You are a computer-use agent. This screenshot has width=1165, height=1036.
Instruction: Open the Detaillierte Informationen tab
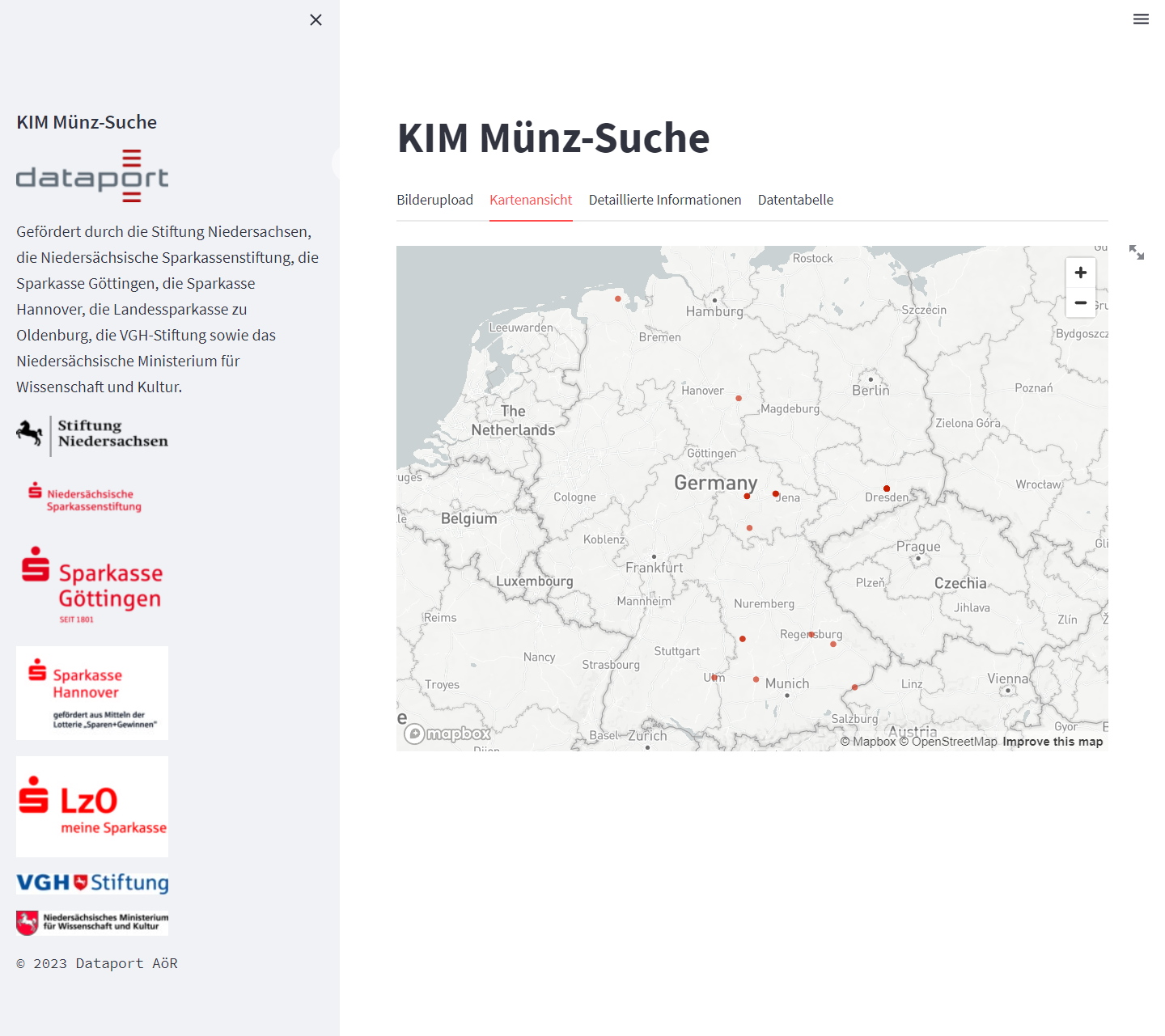pyautogui.click(x=665, y=200)
